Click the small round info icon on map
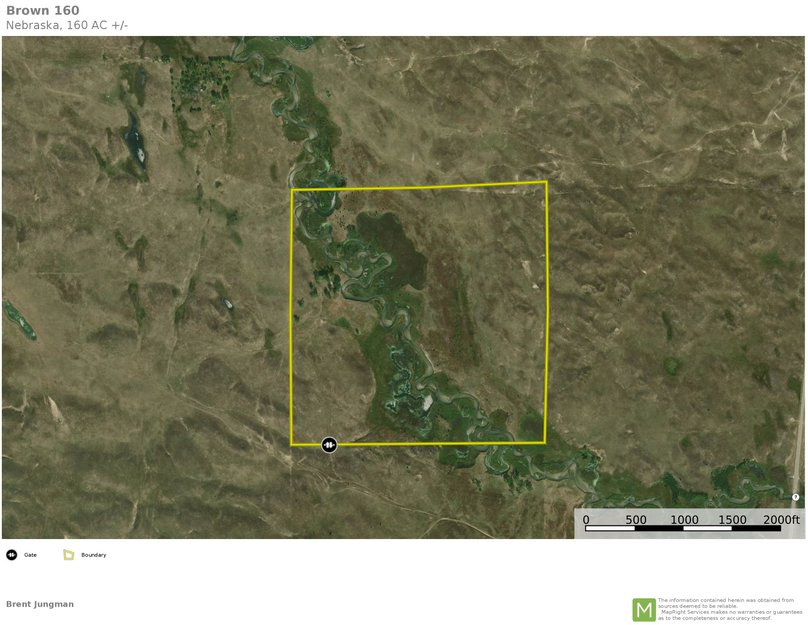The width and height of the screenshot is (808, 625). [x=796, y=497]
